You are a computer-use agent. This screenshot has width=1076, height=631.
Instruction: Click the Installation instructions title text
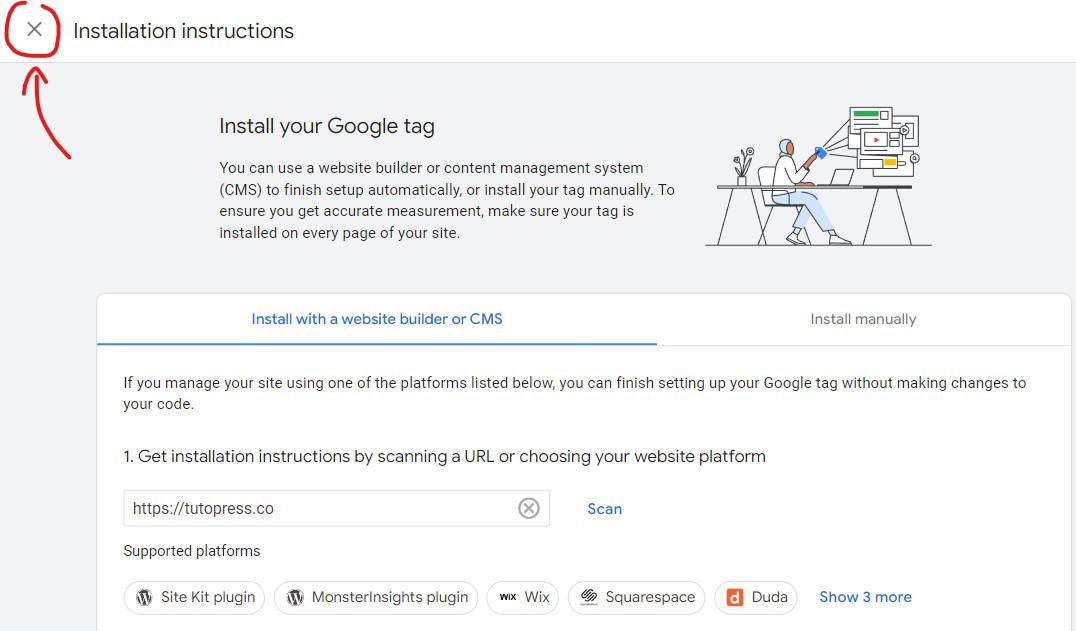coord(184,31)
